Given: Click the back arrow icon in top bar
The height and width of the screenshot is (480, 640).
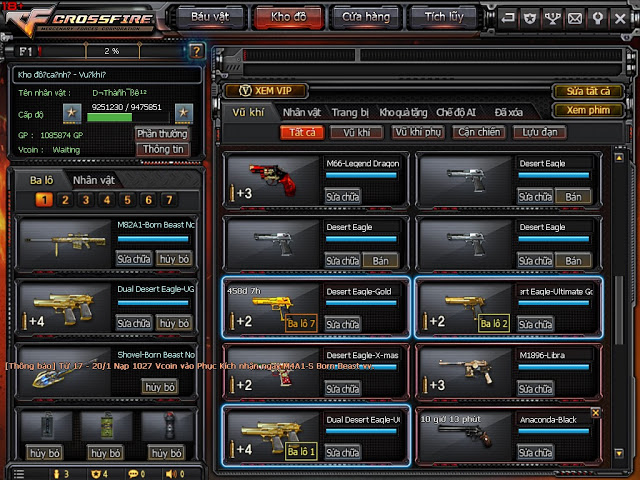Looking at the screenshot, I should (x=507, y=18).
